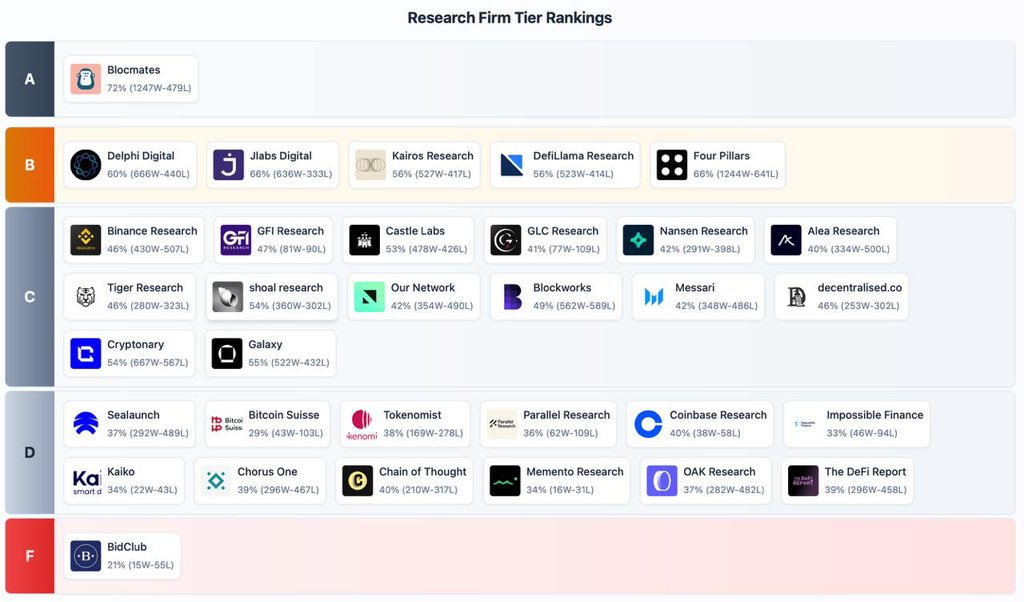Screen dimensions: 1024x602
Task: Click Jlabs Digital 66% win-loss stat
Action: click(x=291, y=174)
